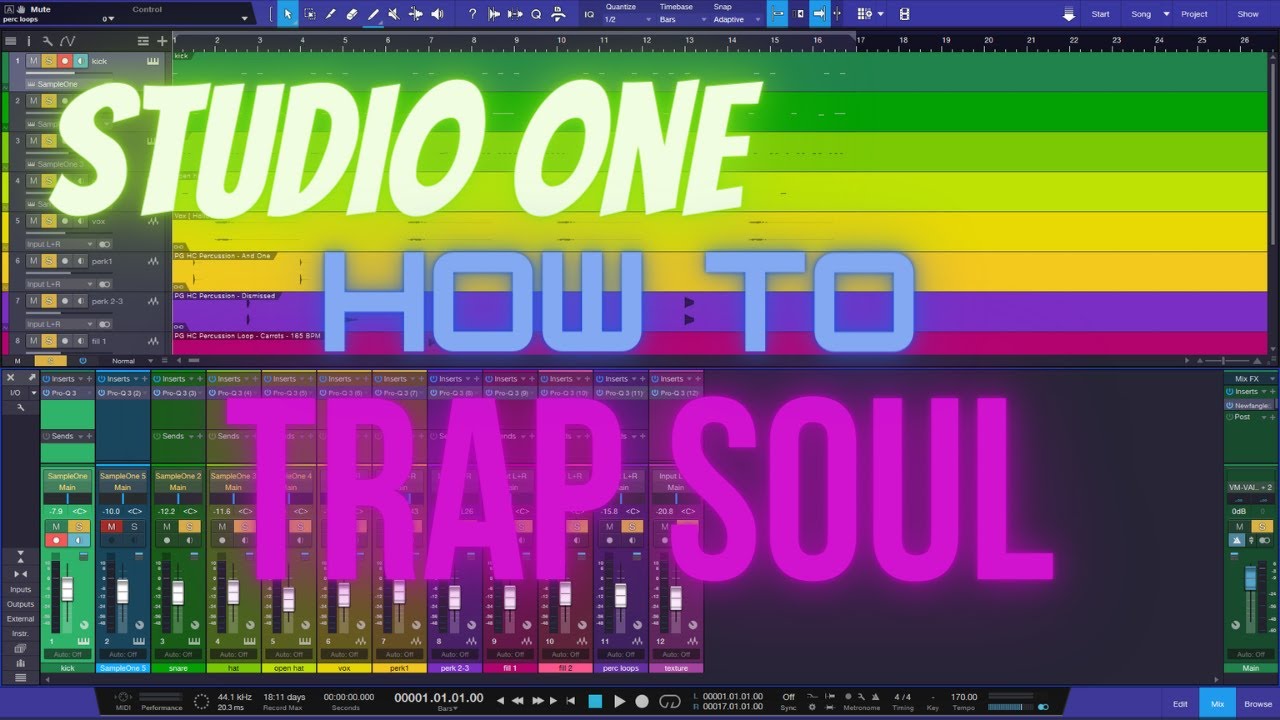Open Auto: Off dropdown on kick channel

pyautogui.click(x=67, y=654)
